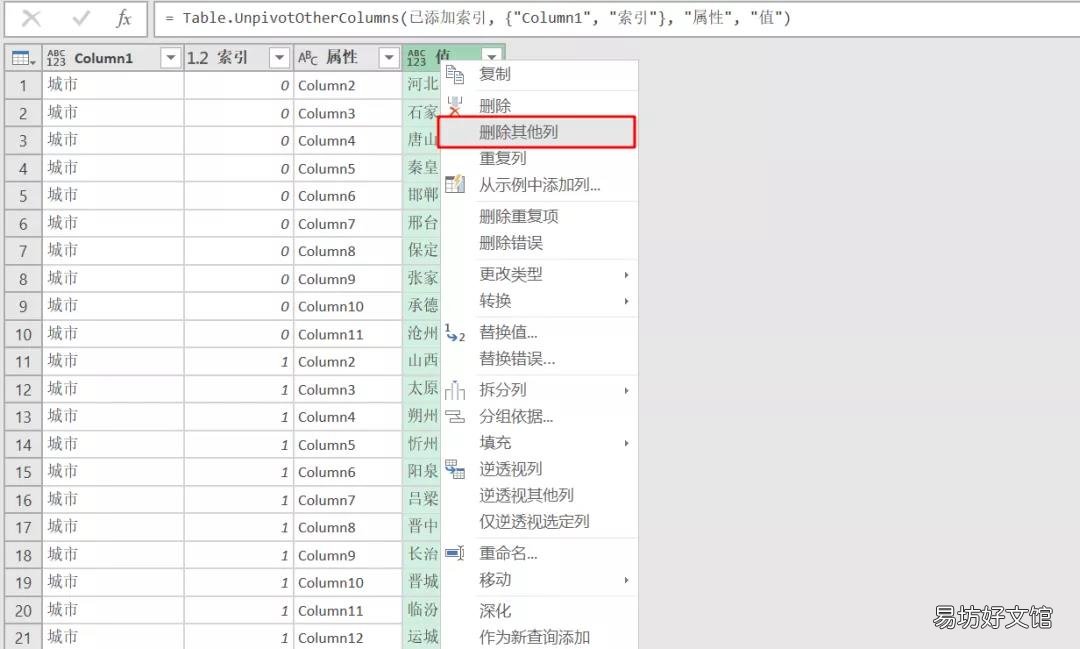Click the index value 1 in row 16
1080x649 pixels.
238,499
